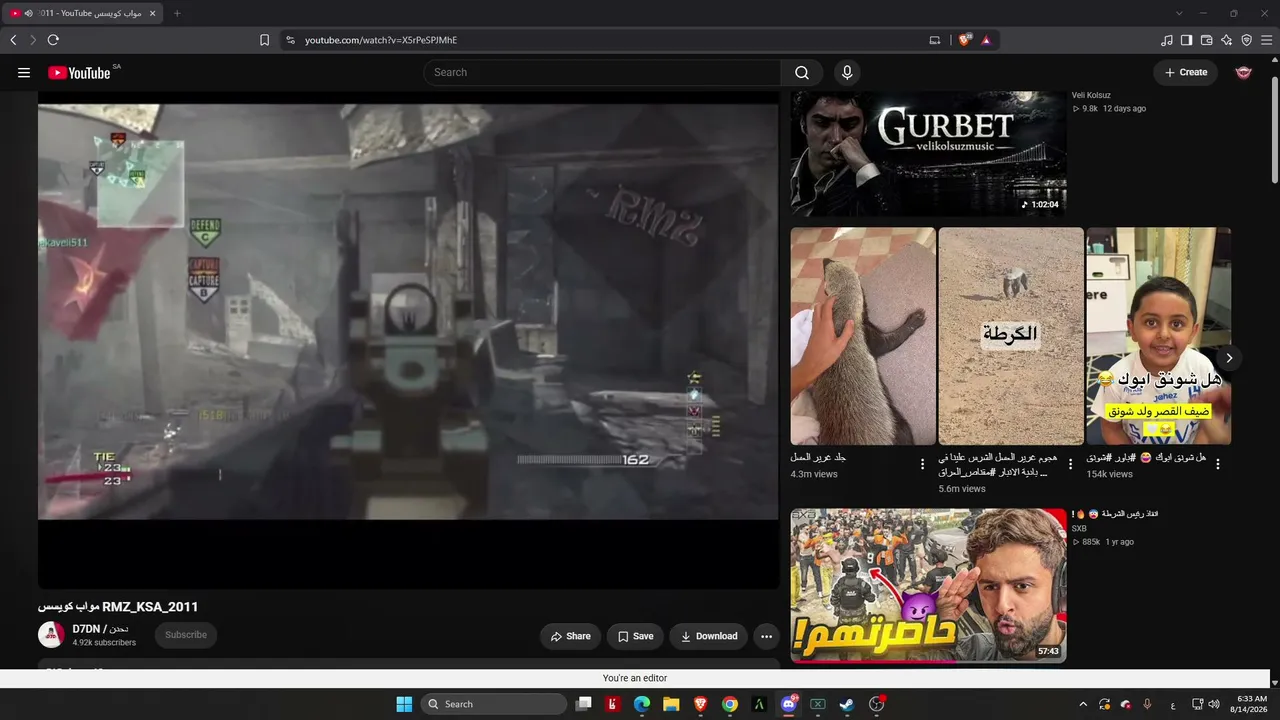Open Veli Kolsuz channel link

pos(1091,96)
